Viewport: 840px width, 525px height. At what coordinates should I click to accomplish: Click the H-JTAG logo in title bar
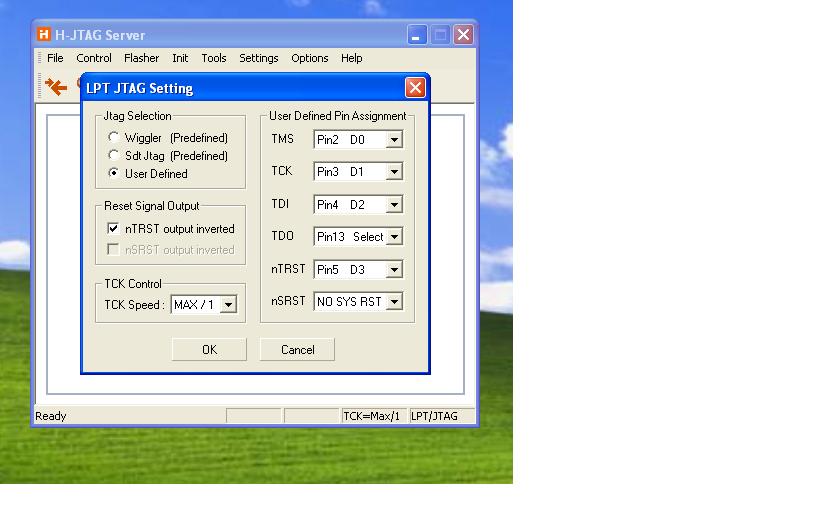(44, 34)
